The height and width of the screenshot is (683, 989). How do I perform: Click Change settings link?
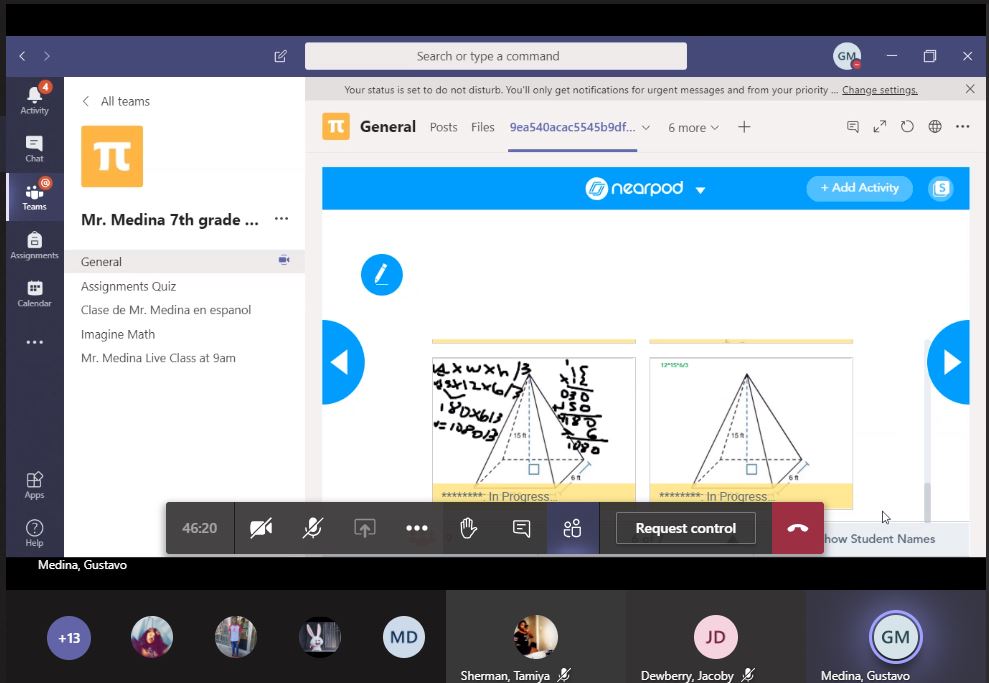click(879, 90)
